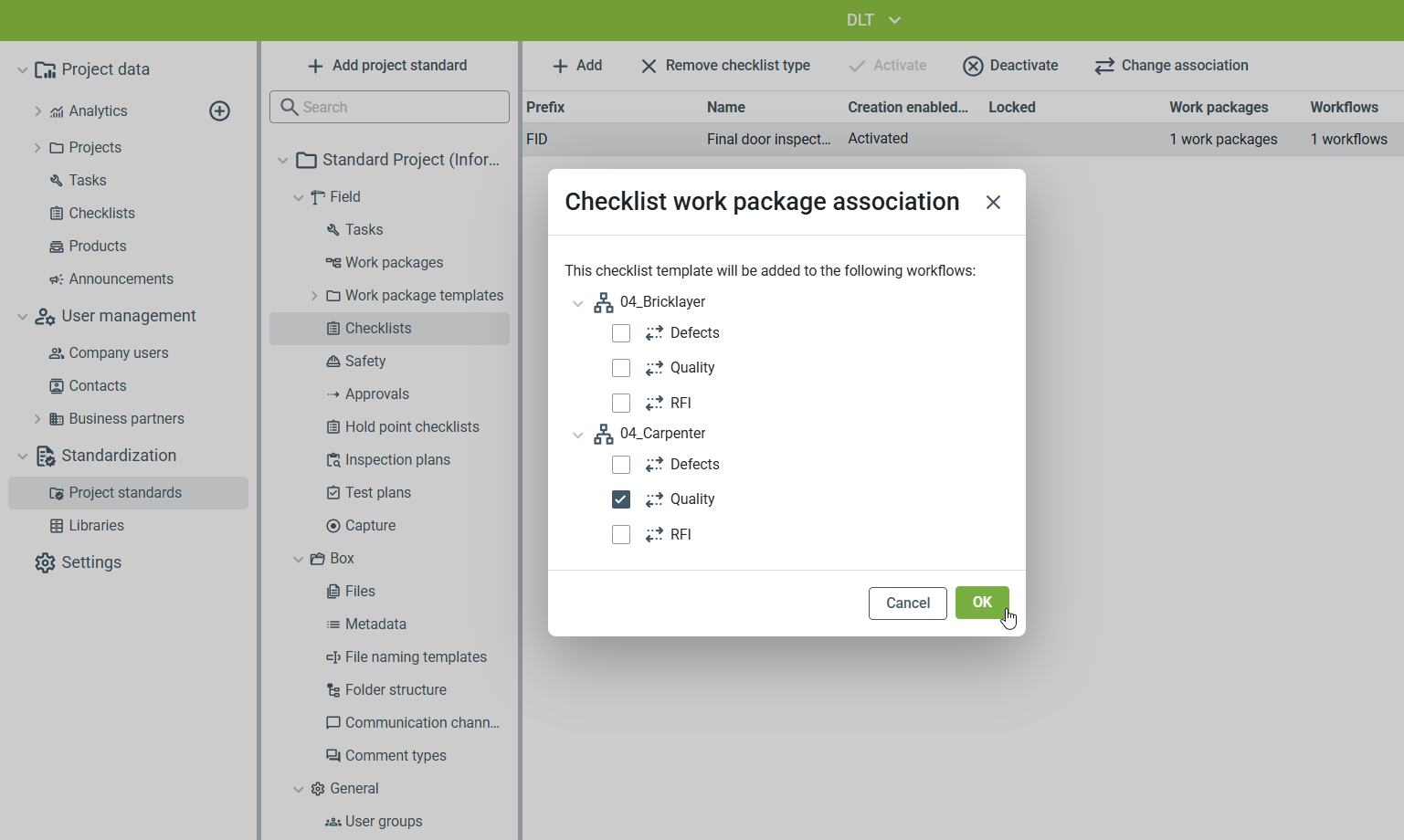Collapse the Field tree node
The width and height of the screenshot is (1404, 840).
pyautogui.click(x=298, y=197)
